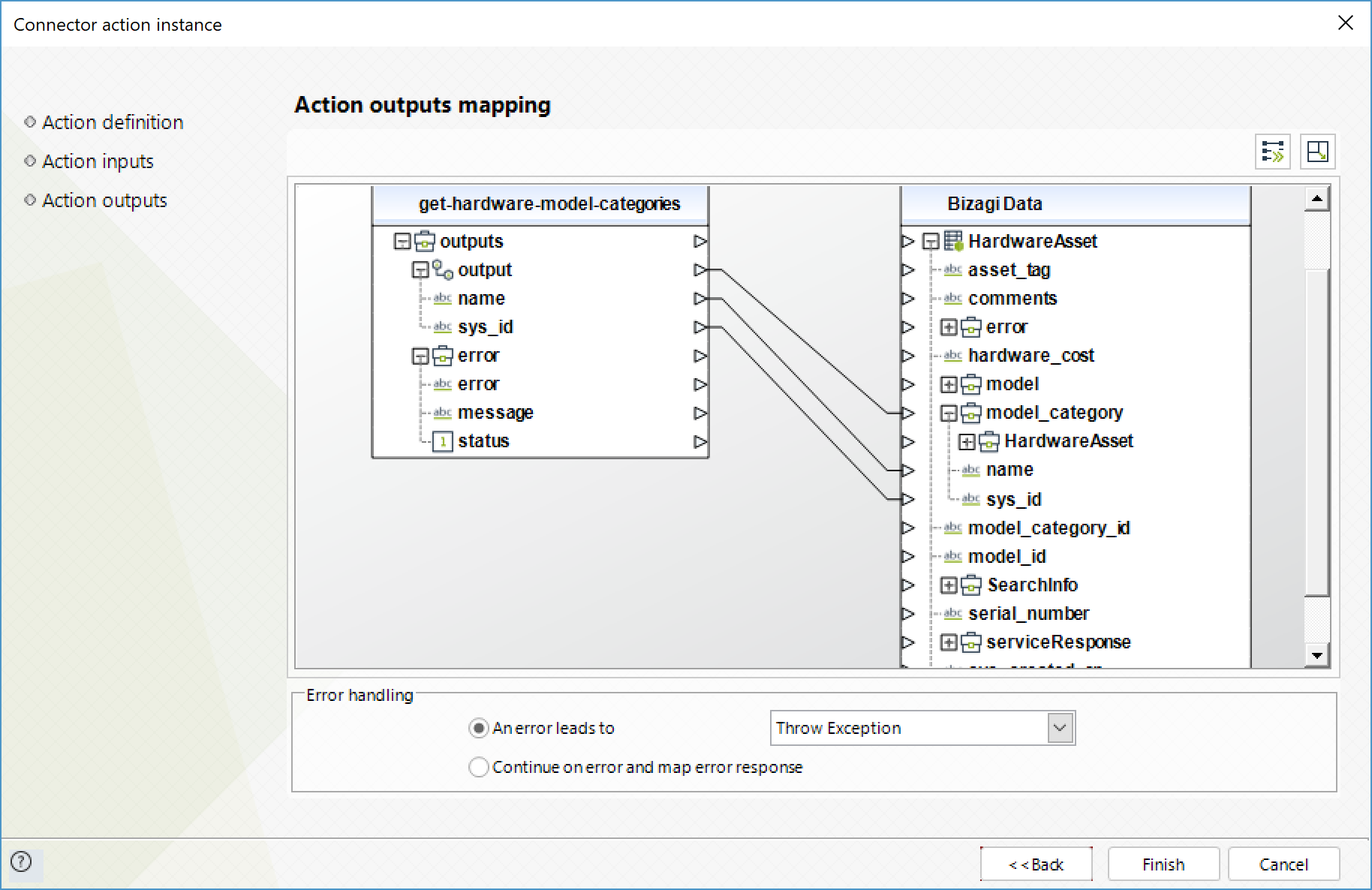Click the Cancel button
The width and height of the screenshot is (1372, 890).
coord(1283,864)
